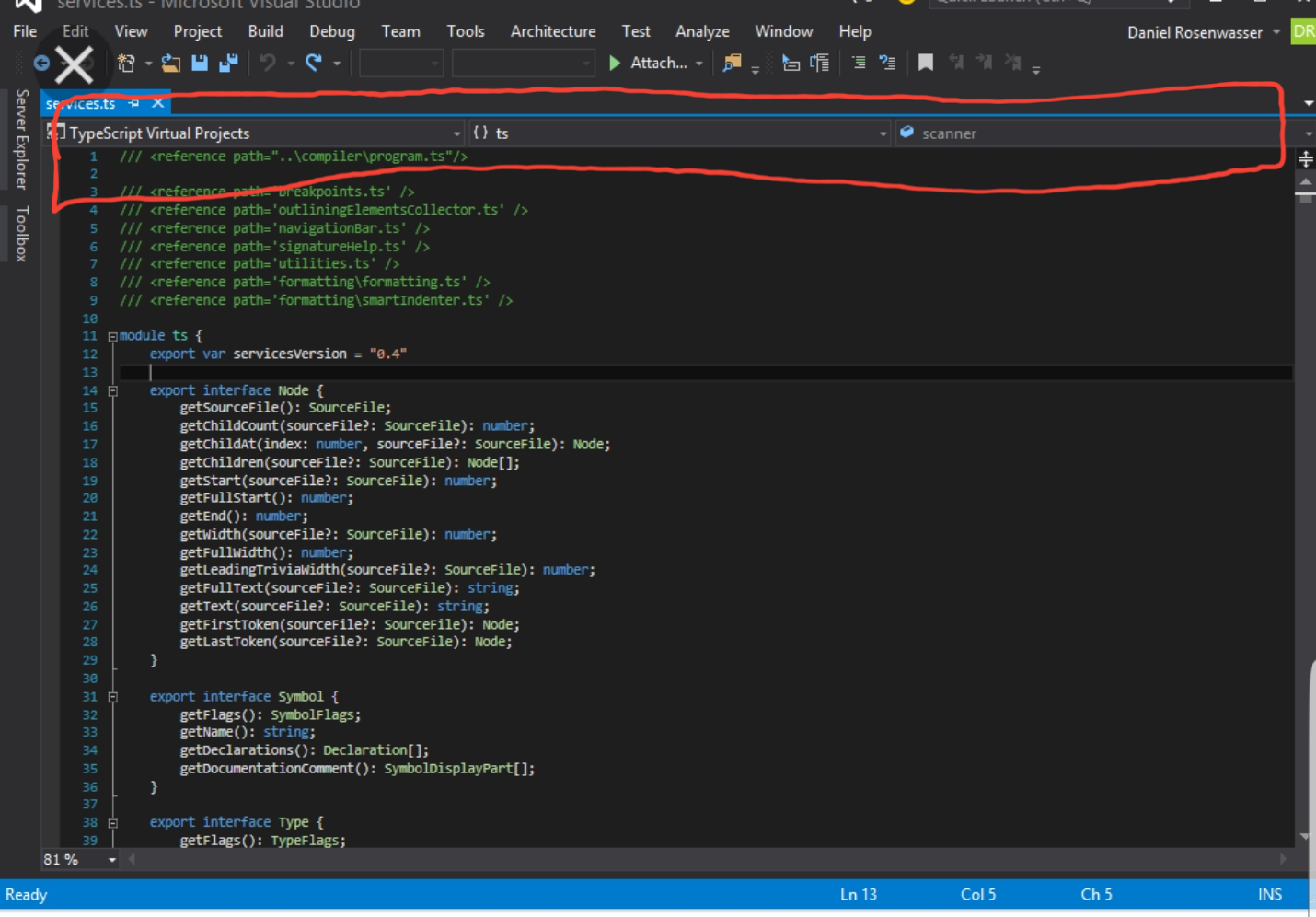Open the New Project dropdown arrow
Screen dimensions: 1316x917
point(148,64)
